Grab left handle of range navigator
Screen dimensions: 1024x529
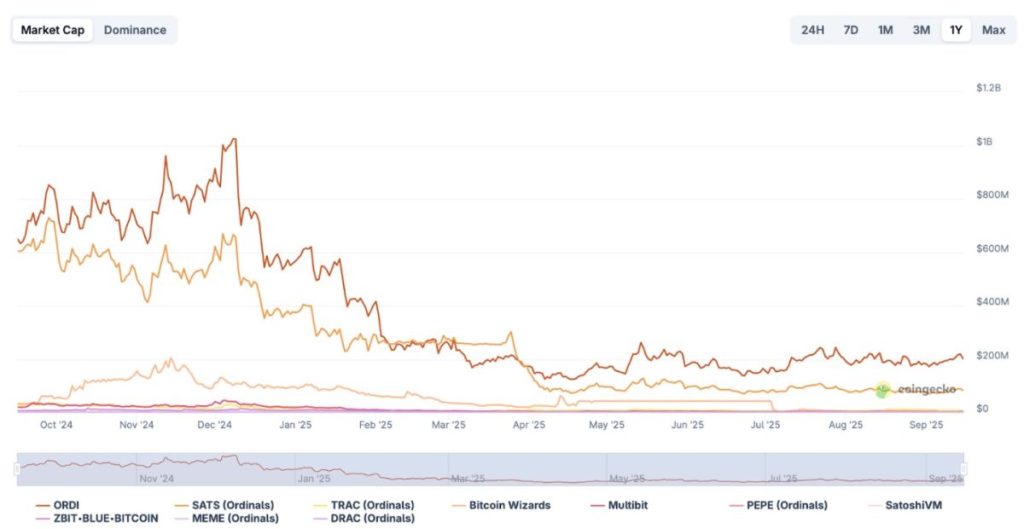tap(18, 469)
